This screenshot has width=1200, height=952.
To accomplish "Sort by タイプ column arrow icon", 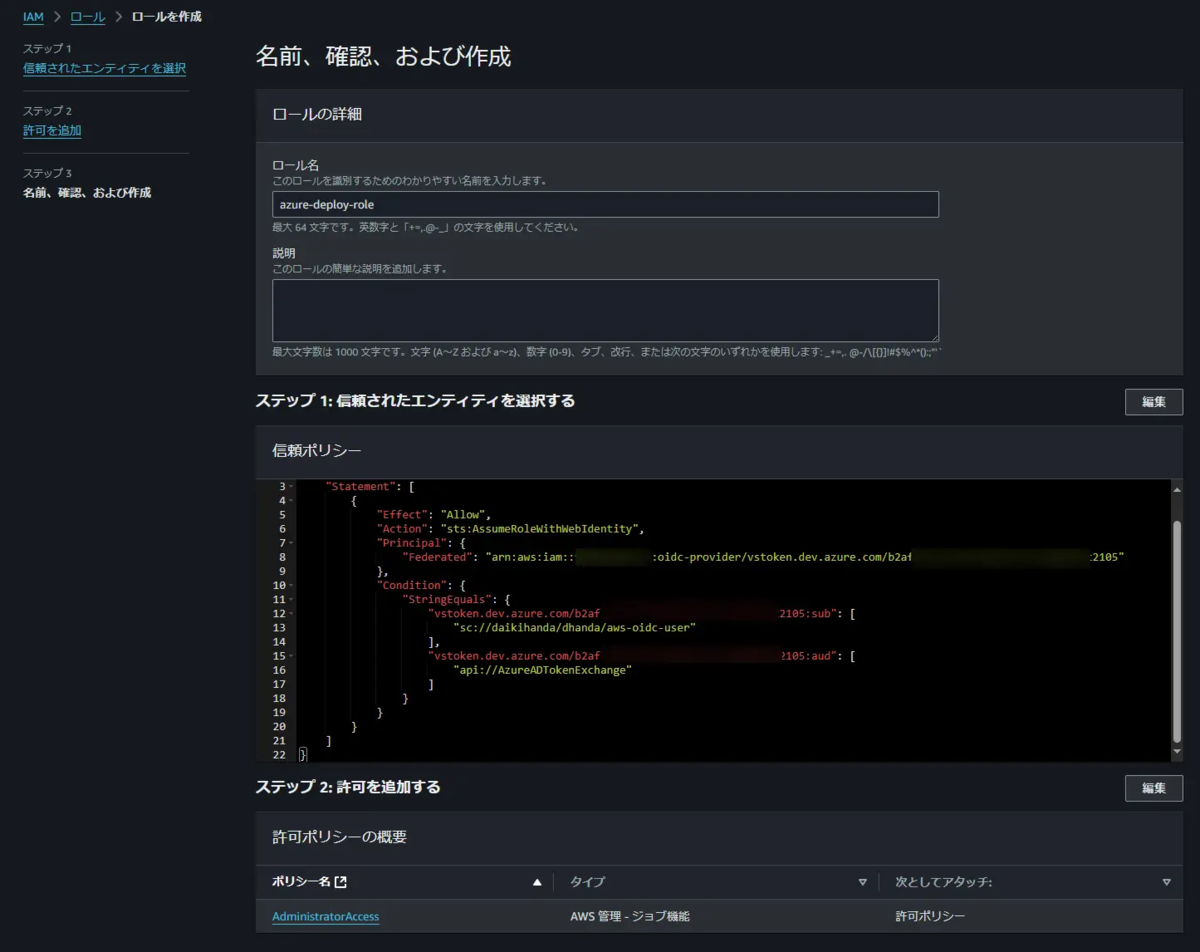I will point(862,882).
